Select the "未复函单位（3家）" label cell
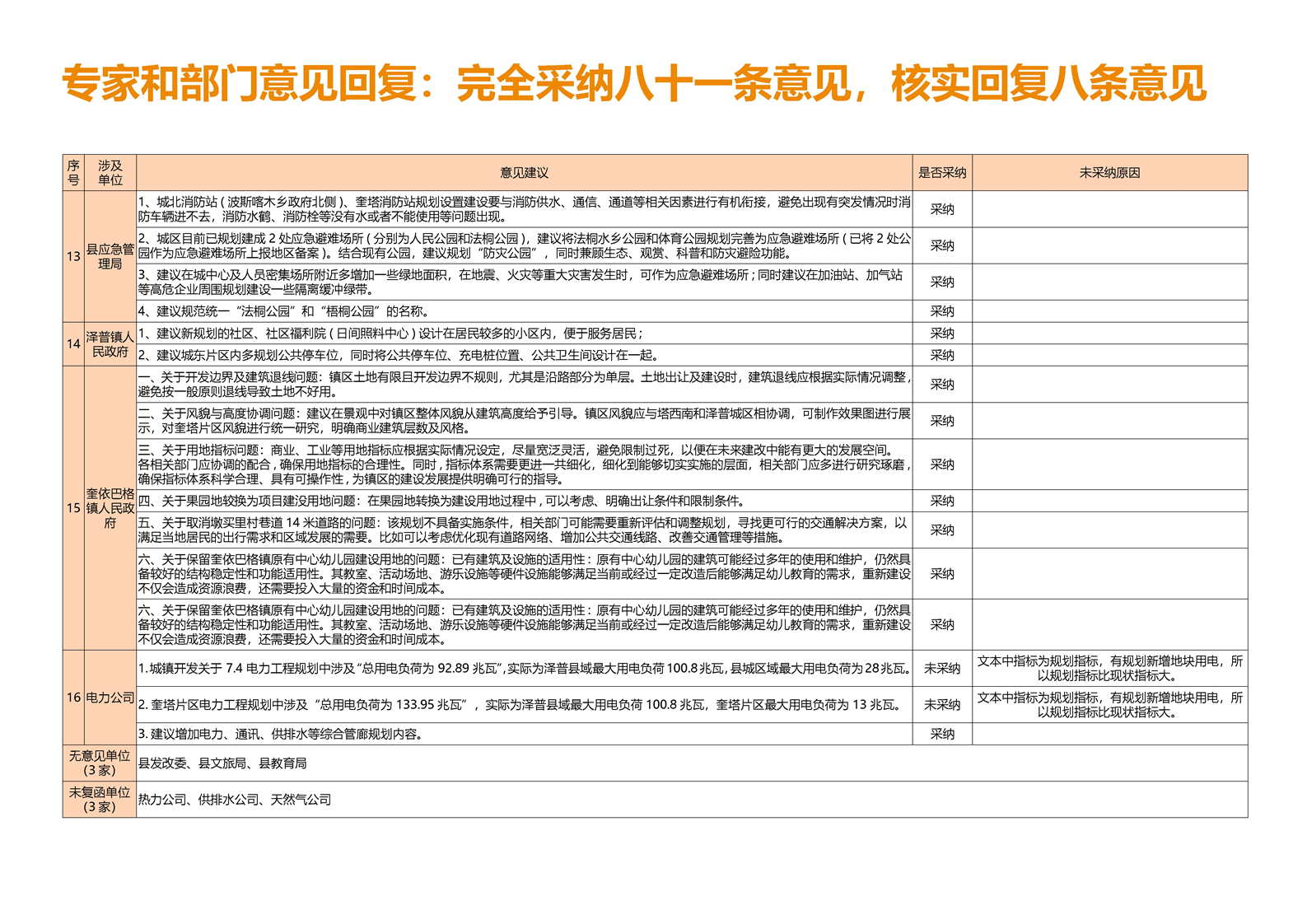This screenshot has width=1307, height=924. coord(100,800)
